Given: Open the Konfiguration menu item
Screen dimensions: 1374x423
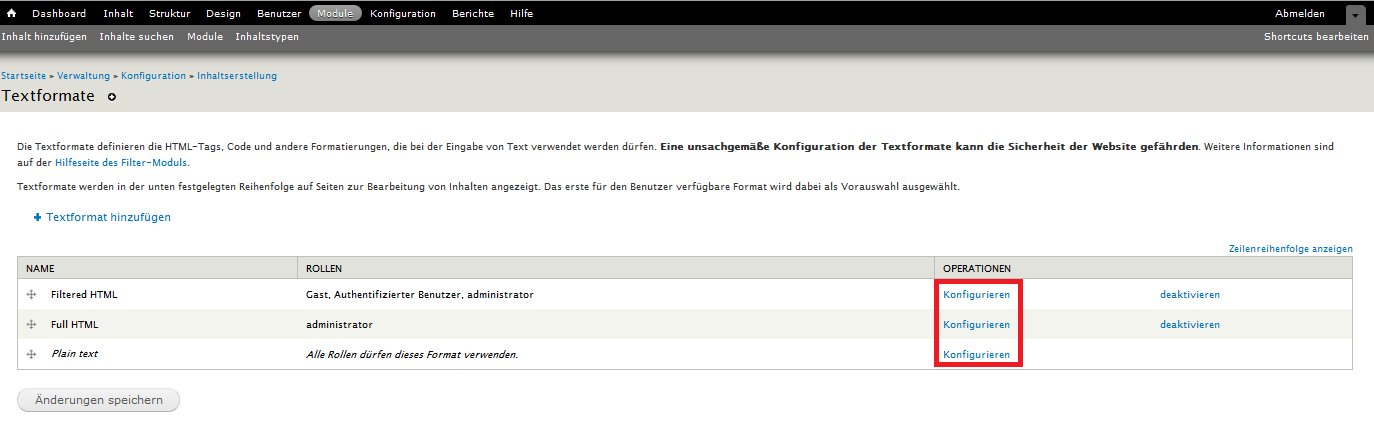Looking at the screenshot, I should point(403,14).
